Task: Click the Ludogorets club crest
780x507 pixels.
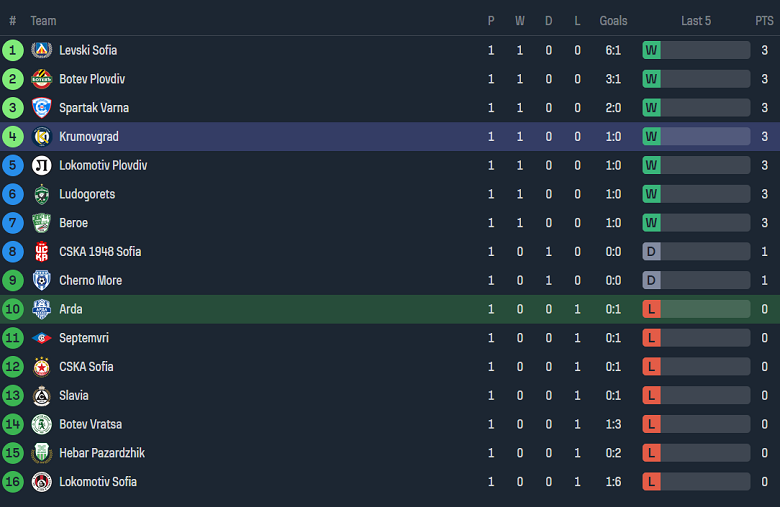Action: coord(41,194)
